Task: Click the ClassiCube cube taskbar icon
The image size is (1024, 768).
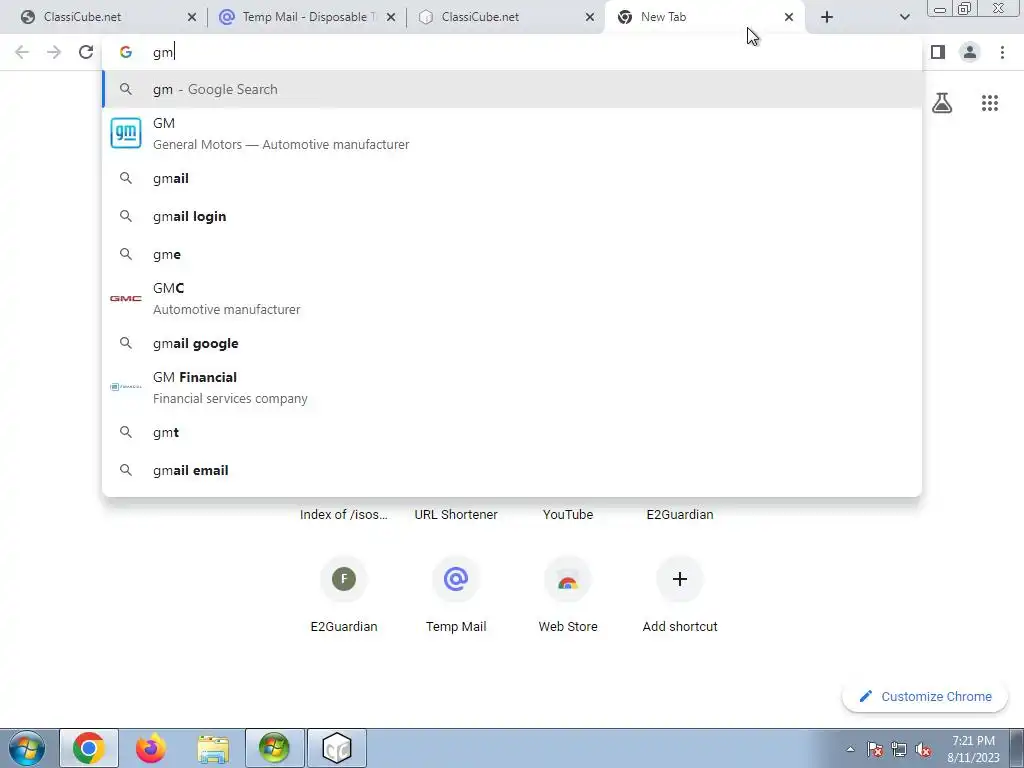Action: (337, 748)
